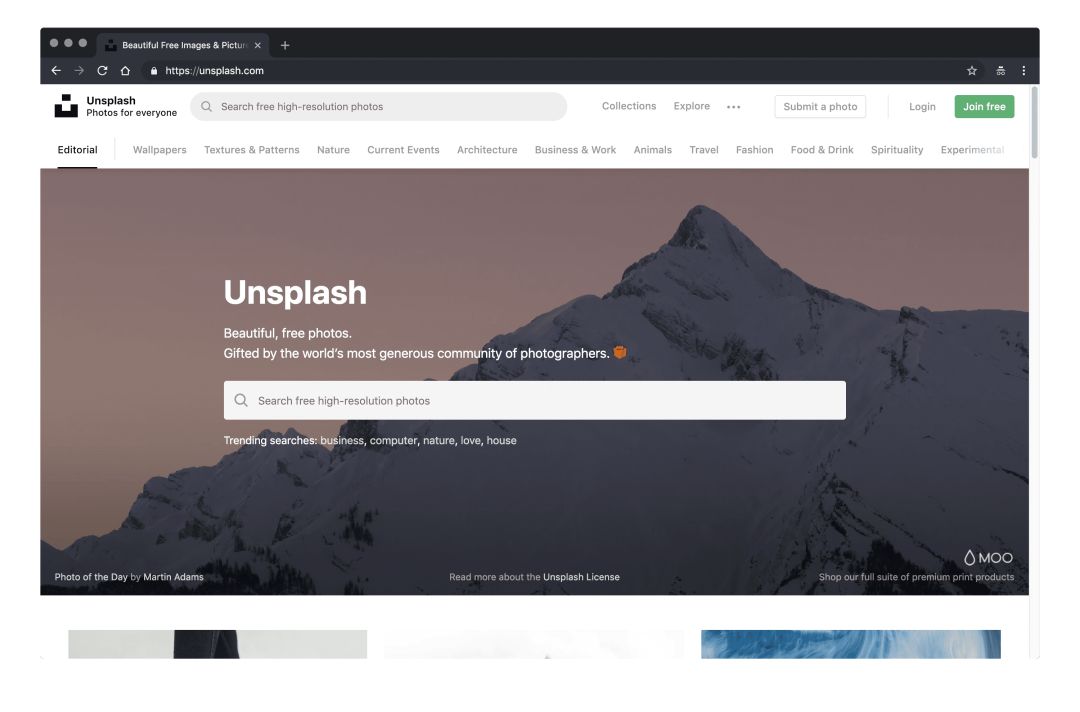Click the page vertical scrollbar
This screenshot has height=712, width=1080.
1034,123
